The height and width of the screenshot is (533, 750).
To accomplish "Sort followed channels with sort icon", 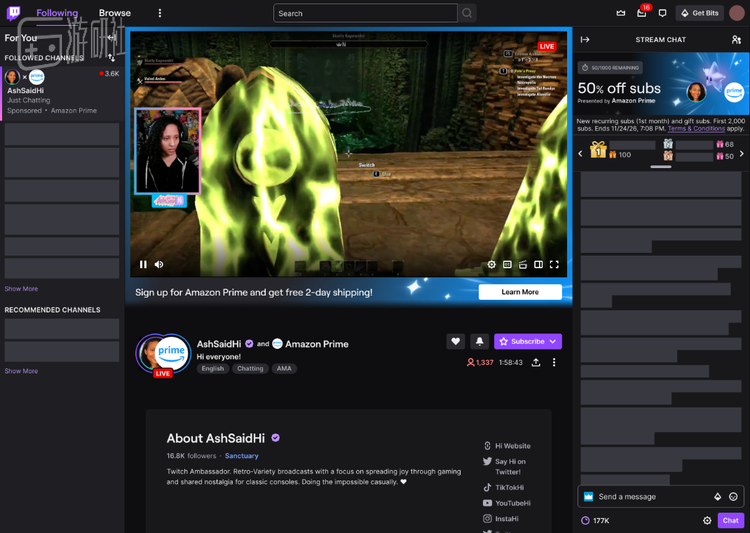I will (x=111, y=58).
